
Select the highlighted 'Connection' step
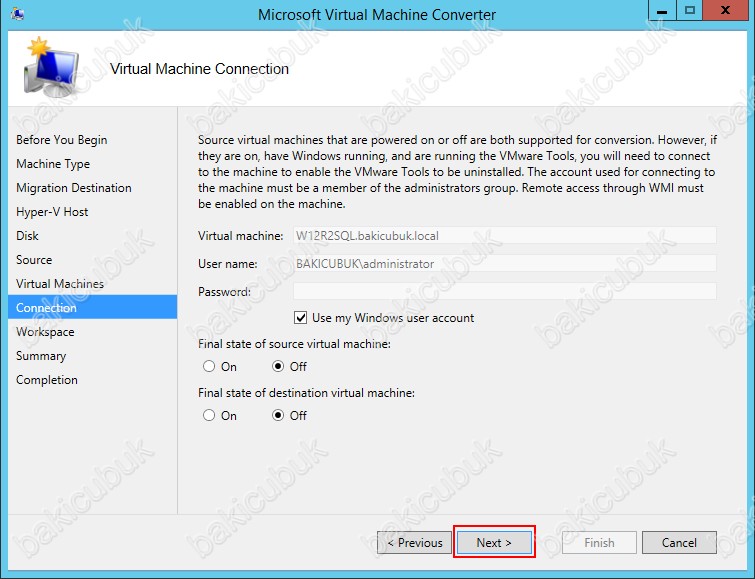click(x=92, y=307)
